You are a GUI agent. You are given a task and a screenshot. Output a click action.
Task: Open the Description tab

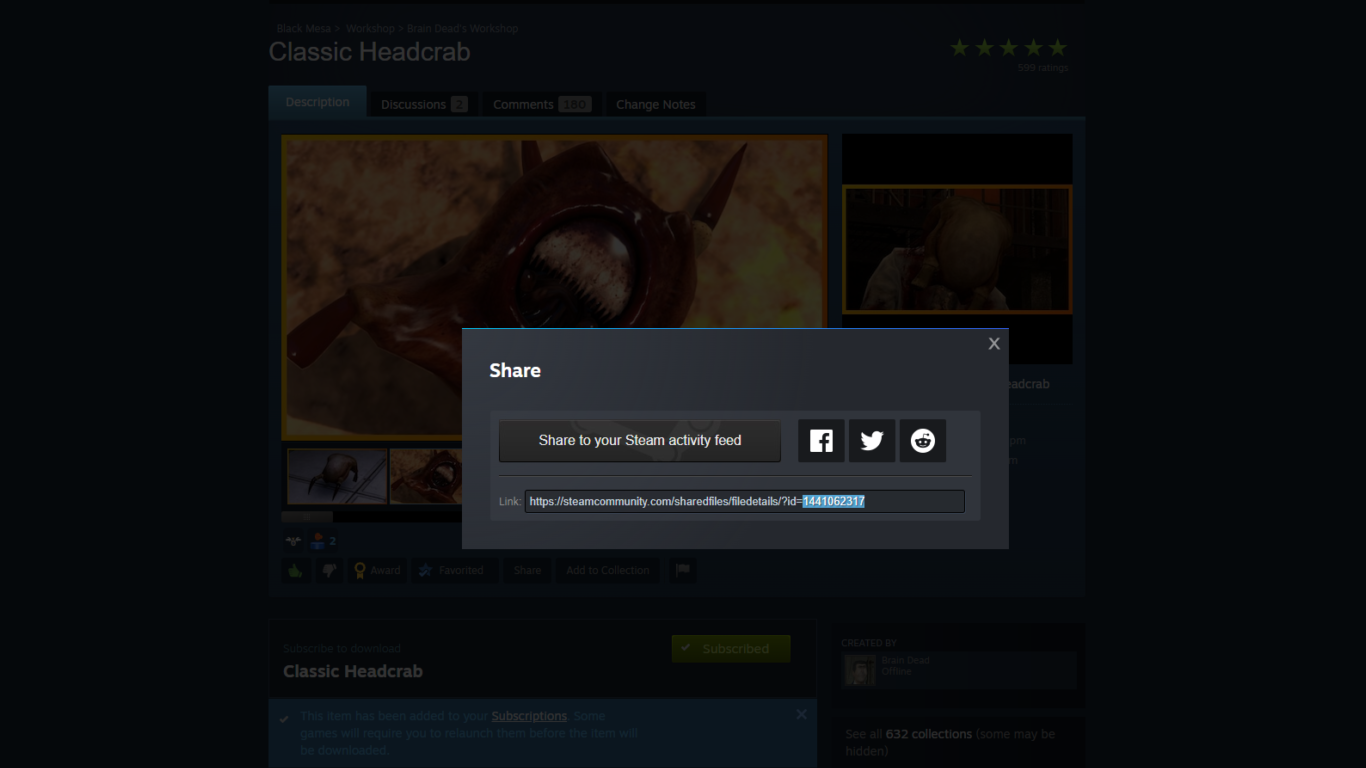tap(318, 102)
